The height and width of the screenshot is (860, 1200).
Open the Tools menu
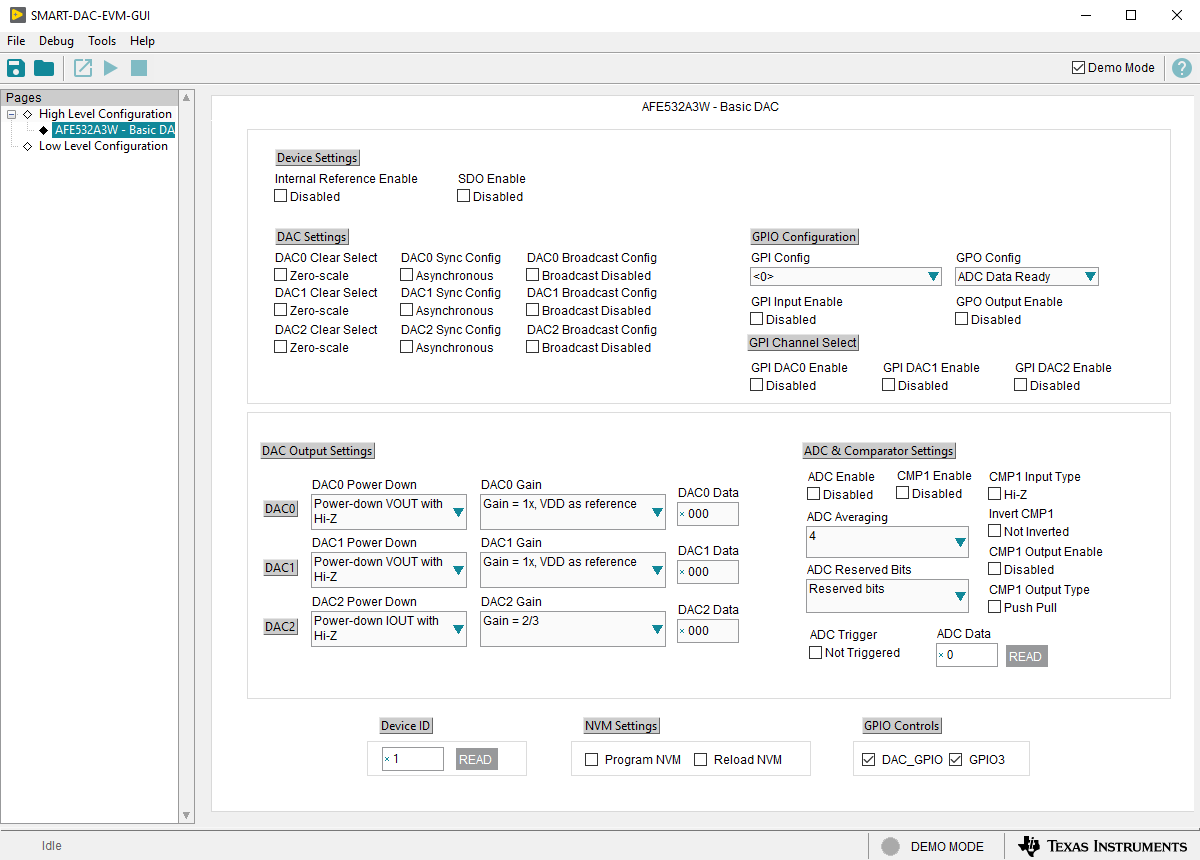click(102, 41)
